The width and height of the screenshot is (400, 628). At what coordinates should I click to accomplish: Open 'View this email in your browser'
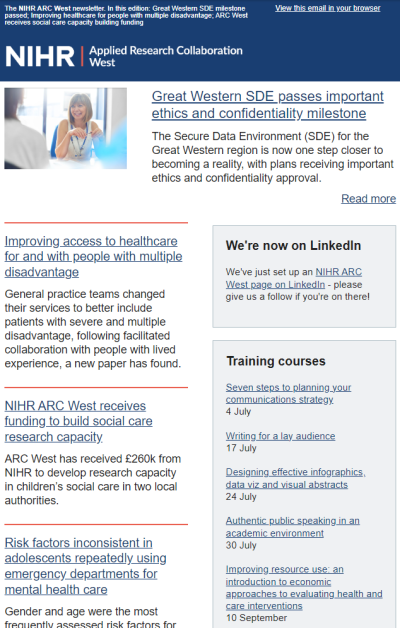[x=328, y=8]
